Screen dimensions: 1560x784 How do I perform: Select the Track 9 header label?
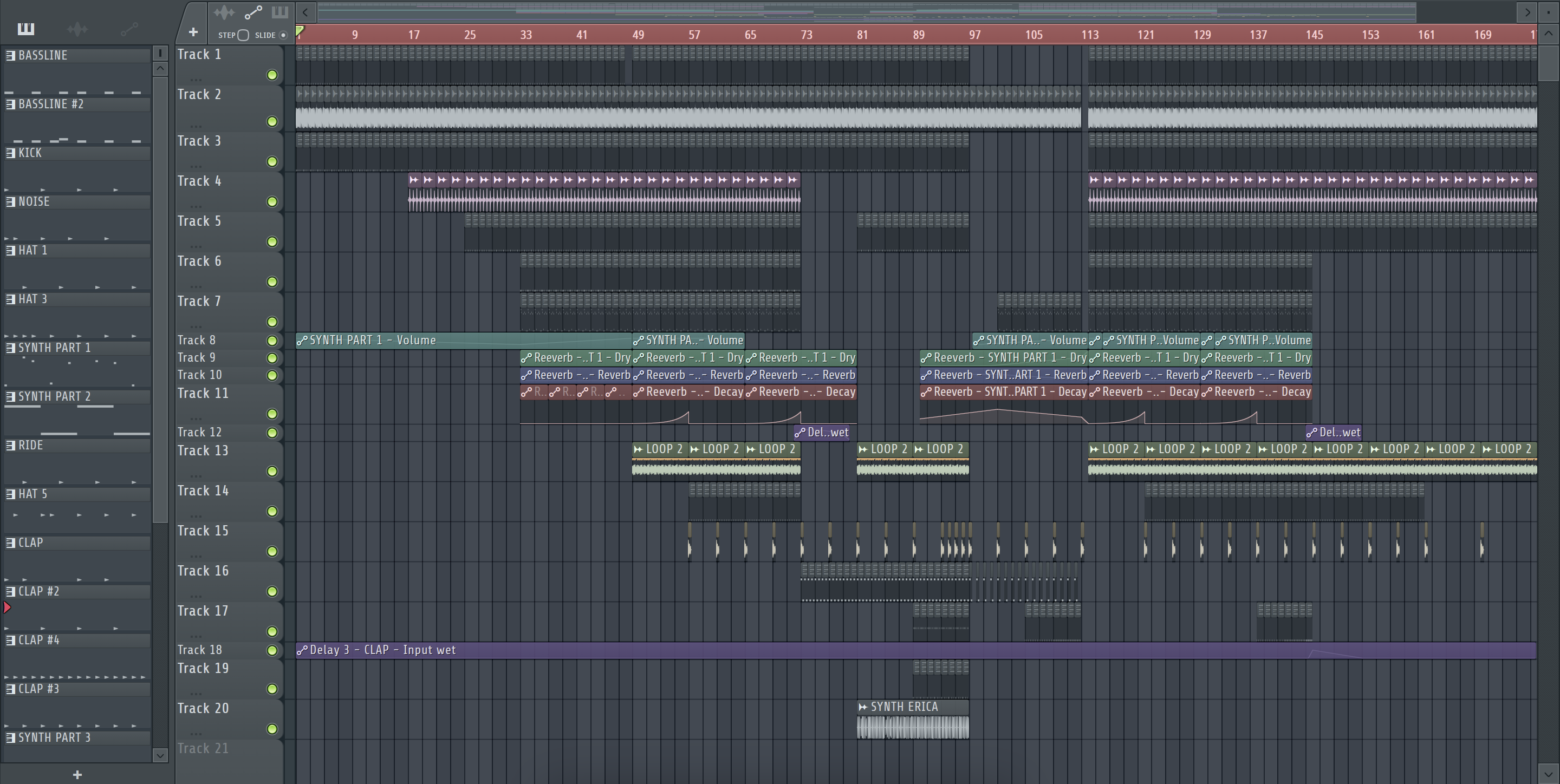tap(196, 358)
